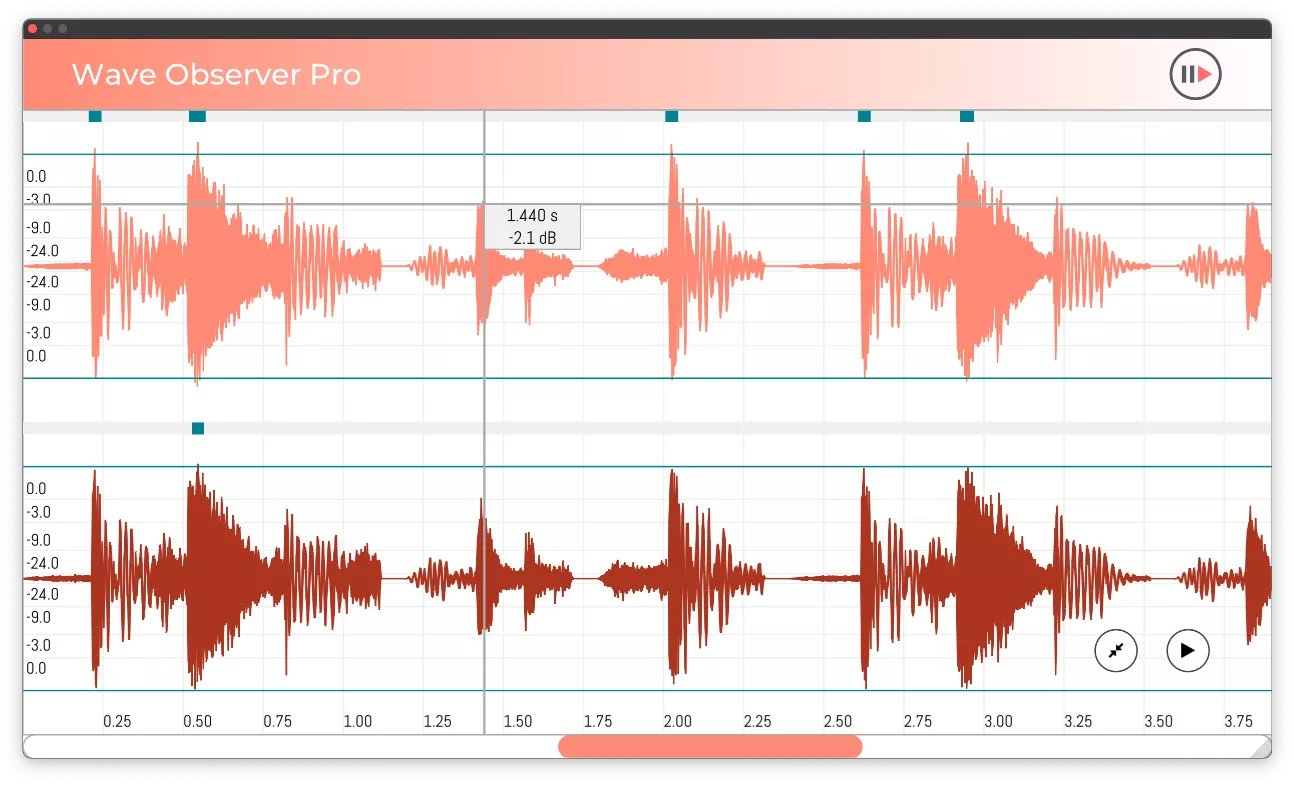Click the Wave Observer Pro title text
Screen dimensions: 1294x785
click(216, 74)
